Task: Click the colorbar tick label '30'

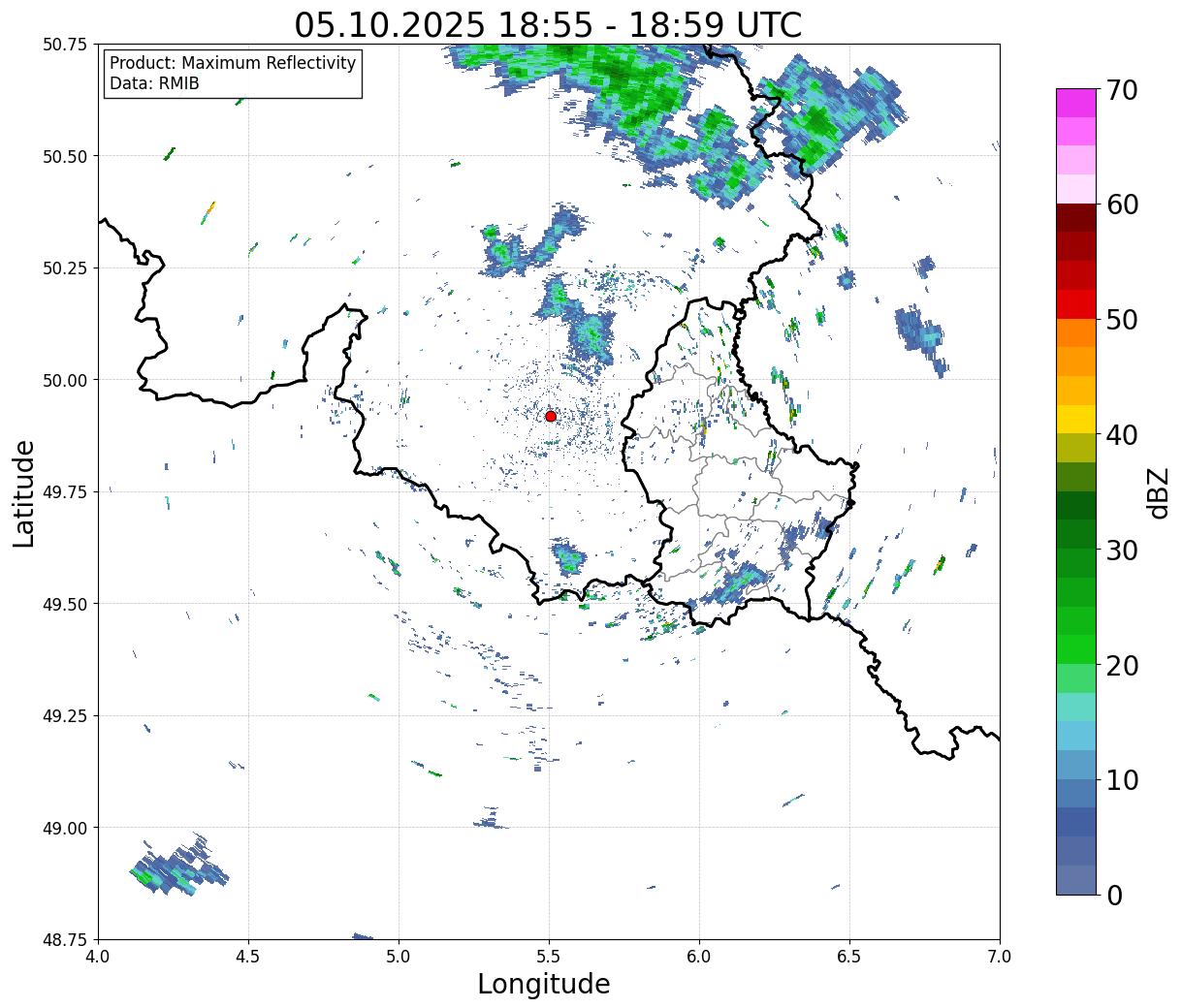Action: 1121,551
